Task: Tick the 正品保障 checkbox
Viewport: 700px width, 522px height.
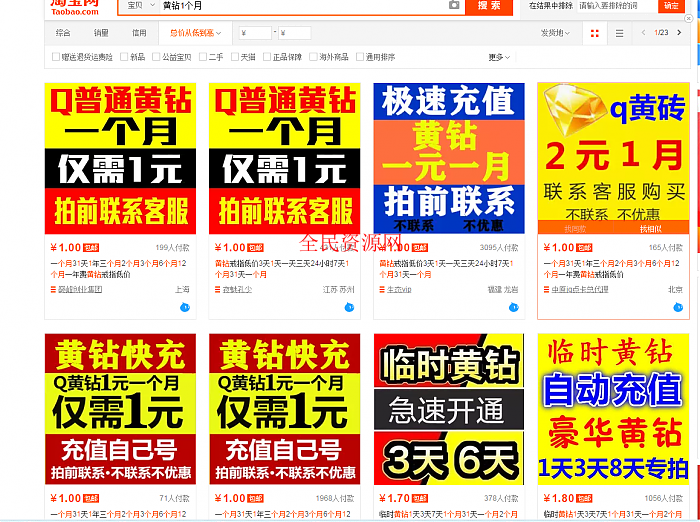Action: click(267, 57)
